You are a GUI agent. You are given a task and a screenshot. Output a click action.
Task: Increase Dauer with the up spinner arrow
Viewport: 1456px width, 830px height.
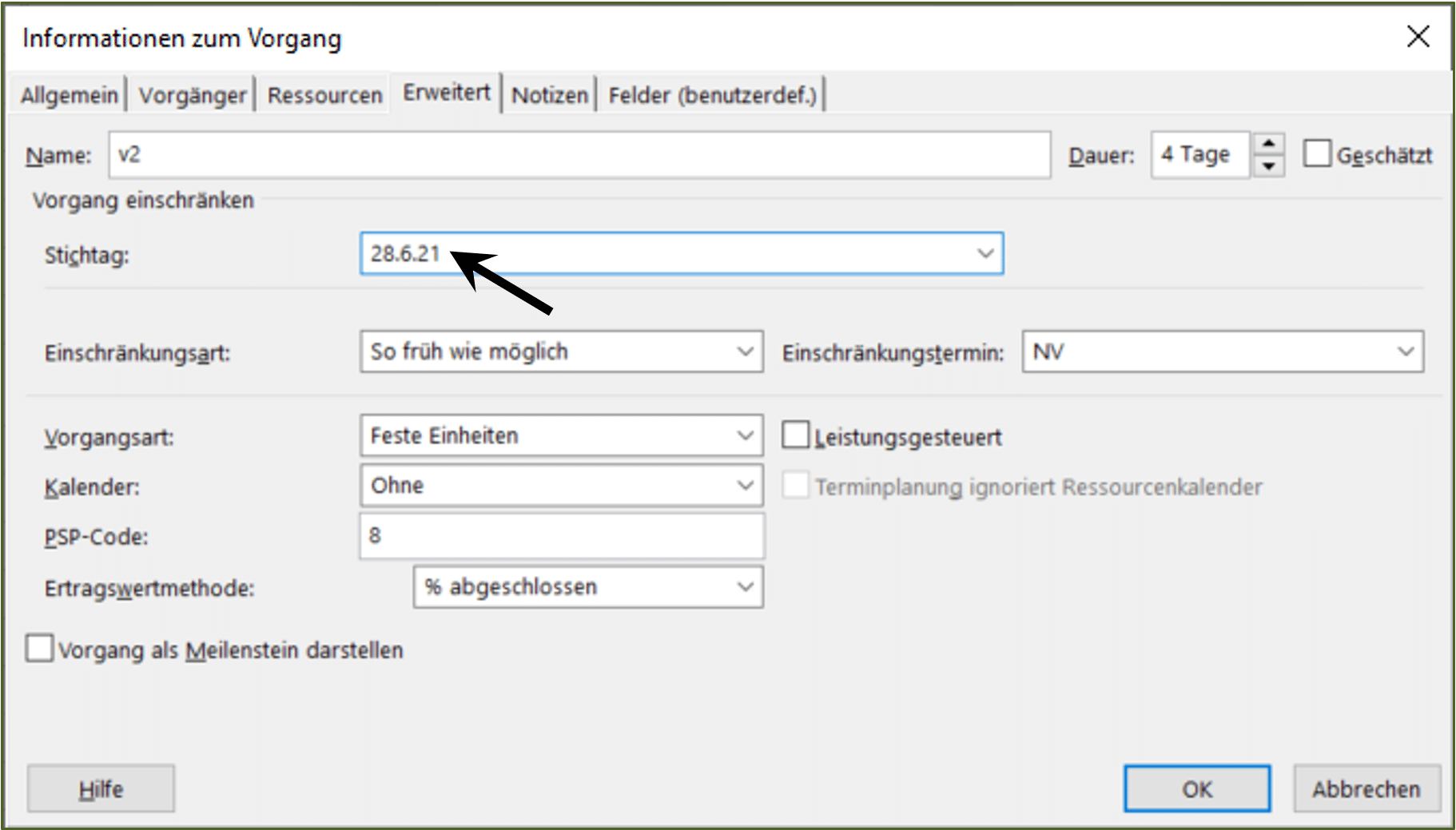pos(1268,144)
